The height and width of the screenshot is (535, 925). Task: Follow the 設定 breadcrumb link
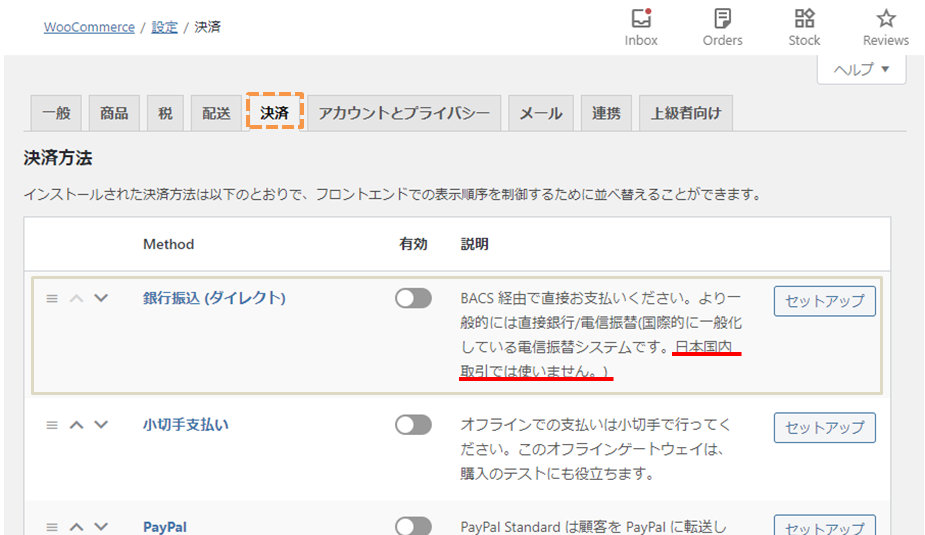point(165,27)
